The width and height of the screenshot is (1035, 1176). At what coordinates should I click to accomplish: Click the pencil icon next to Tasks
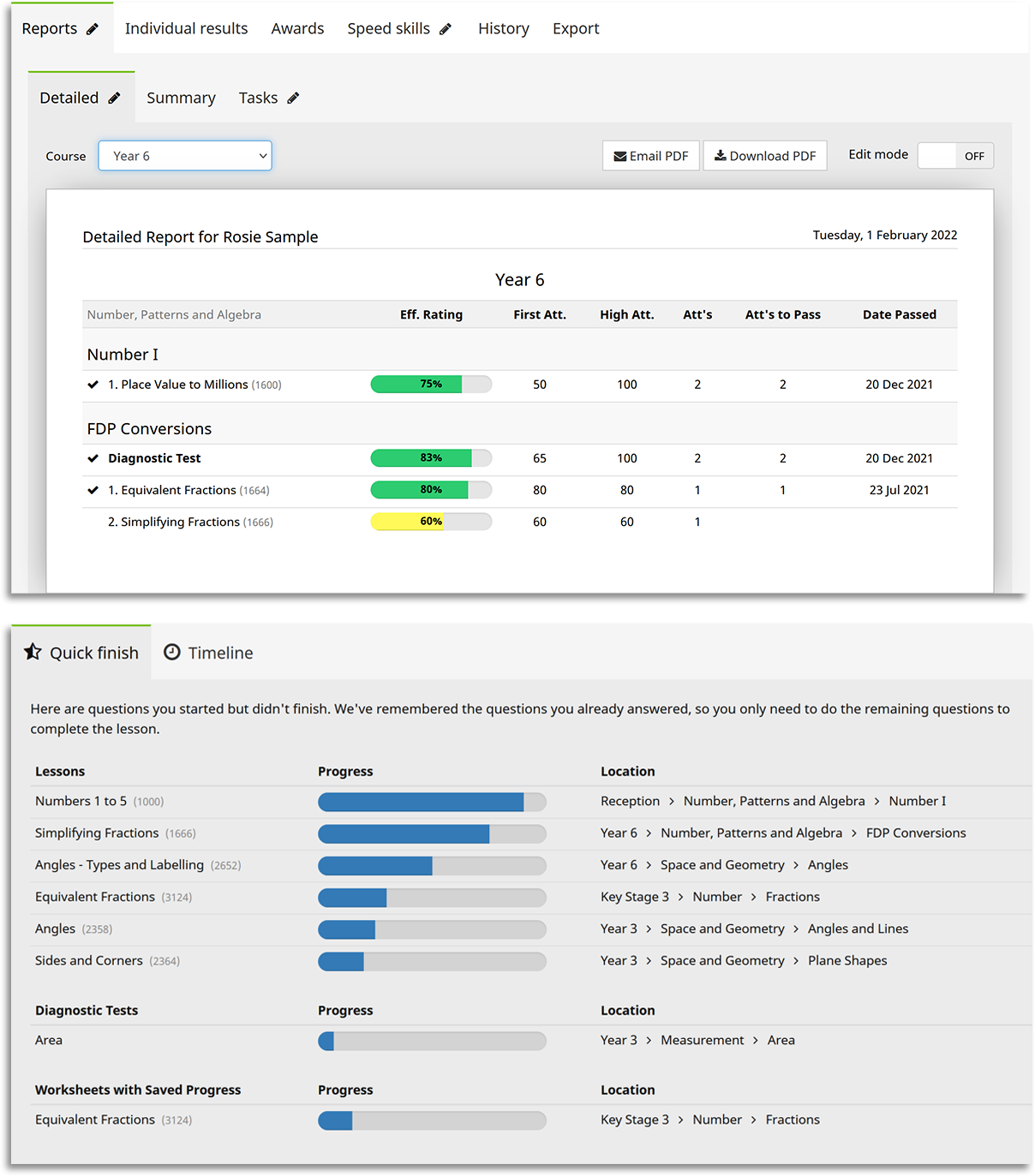pyautogui.click(x=293, y=98)
